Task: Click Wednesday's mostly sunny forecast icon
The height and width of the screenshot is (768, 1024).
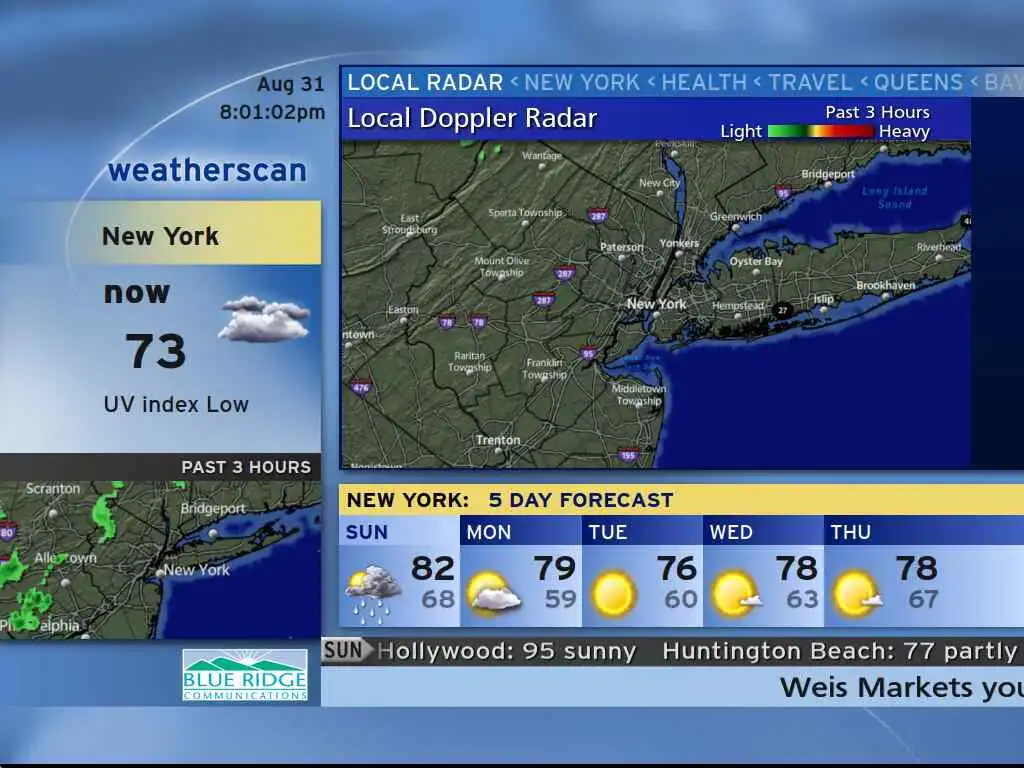Action: (x=737, y=594)
